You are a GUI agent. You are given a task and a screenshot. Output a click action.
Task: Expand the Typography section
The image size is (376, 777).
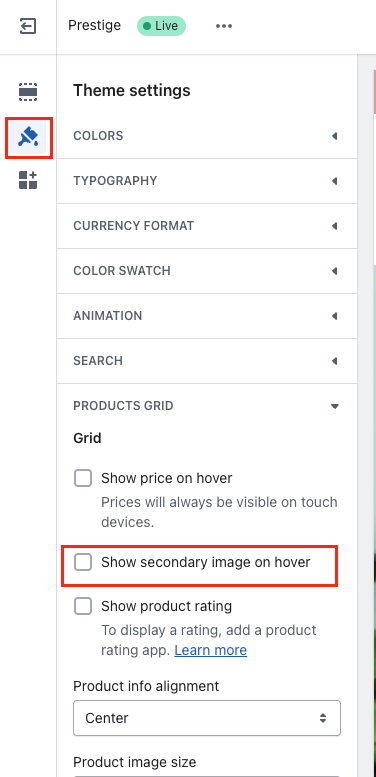(207, 181)
